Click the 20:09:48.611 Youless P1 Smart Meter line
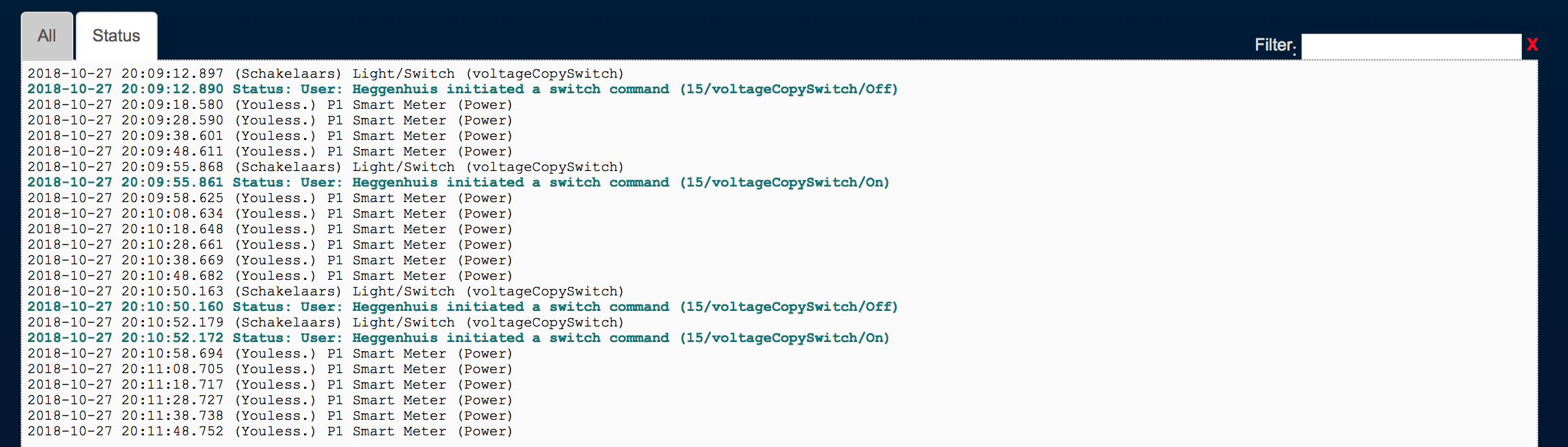 tap(270, 152)
